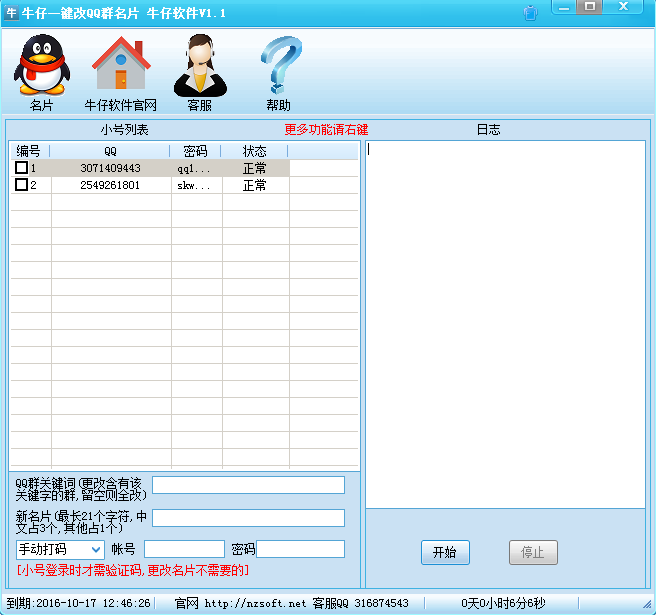Image resolution: width=656 pixels, height=615 pixels.
Task: Click the red 小号登录时才需验证码 note
Action: [133, 570]
